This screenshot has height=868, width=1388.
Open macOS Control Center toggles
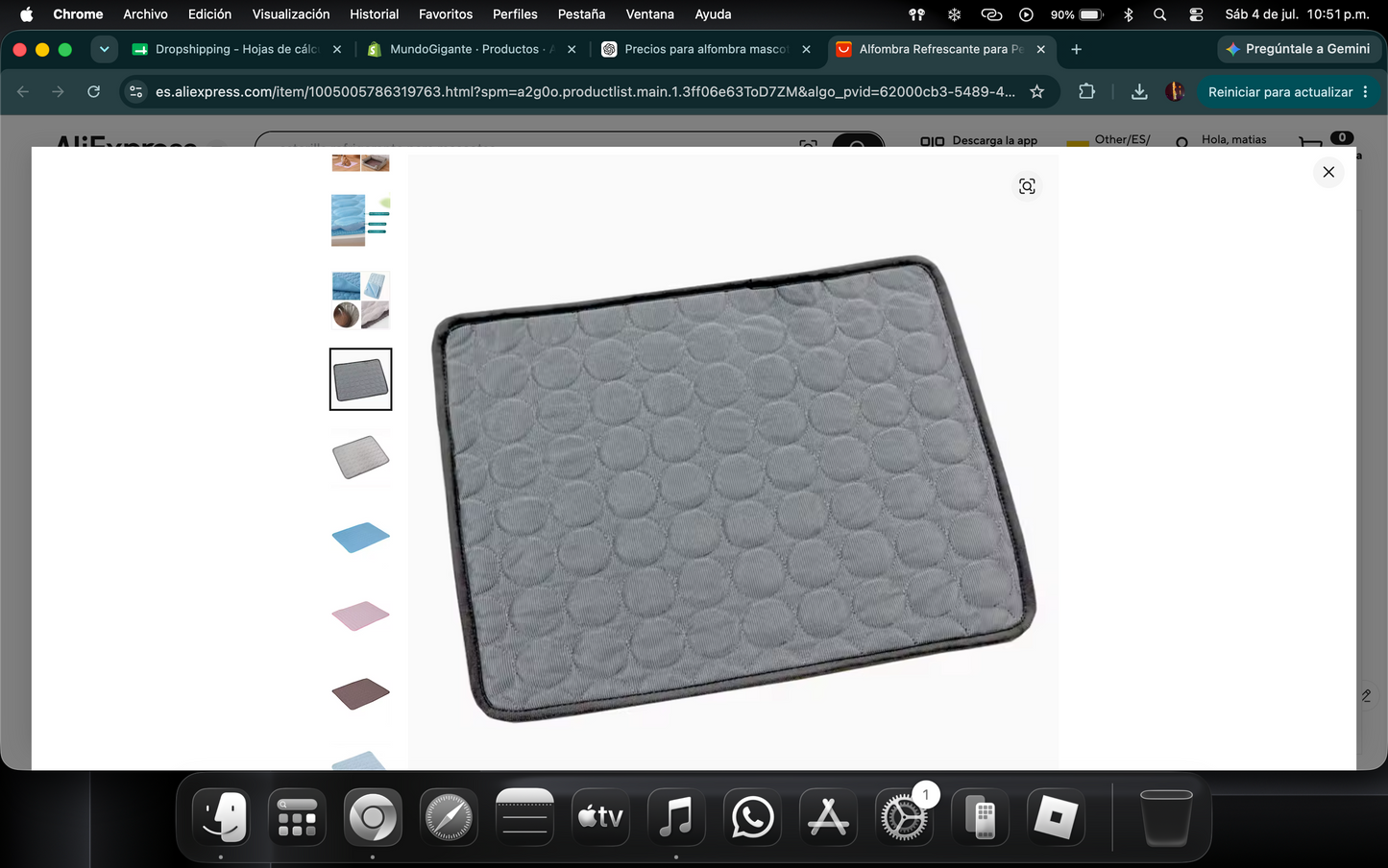tap(1196, 14)
